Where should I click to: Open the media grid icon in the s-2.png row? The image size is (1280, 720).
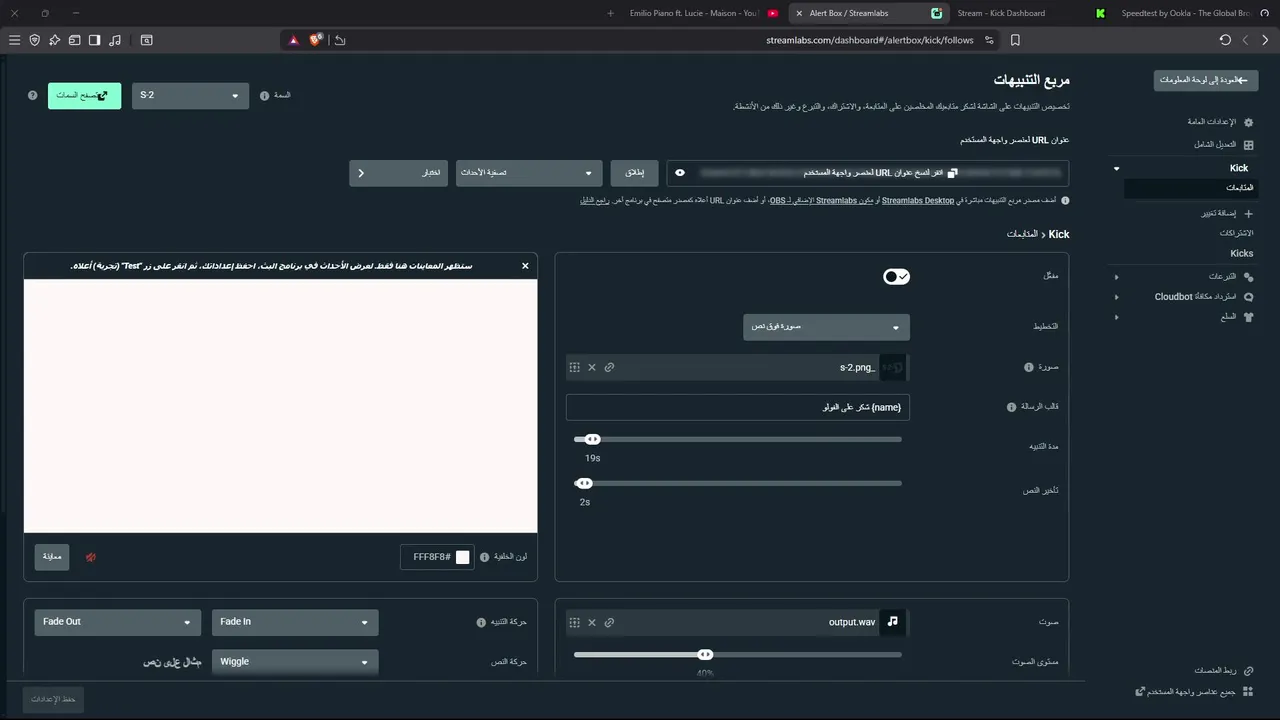(574, 367)
